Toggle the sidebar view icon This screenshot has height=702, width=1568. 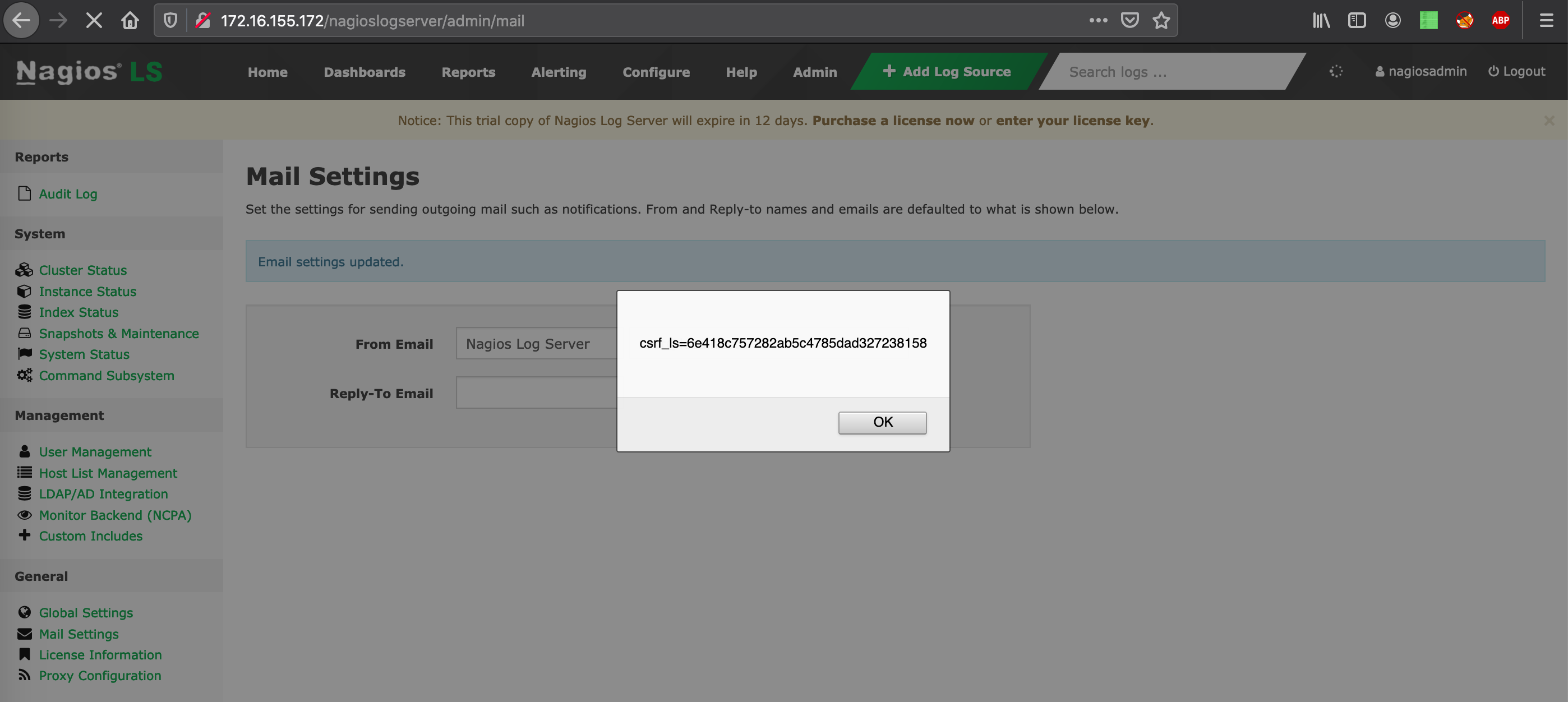pos(1357,21)
